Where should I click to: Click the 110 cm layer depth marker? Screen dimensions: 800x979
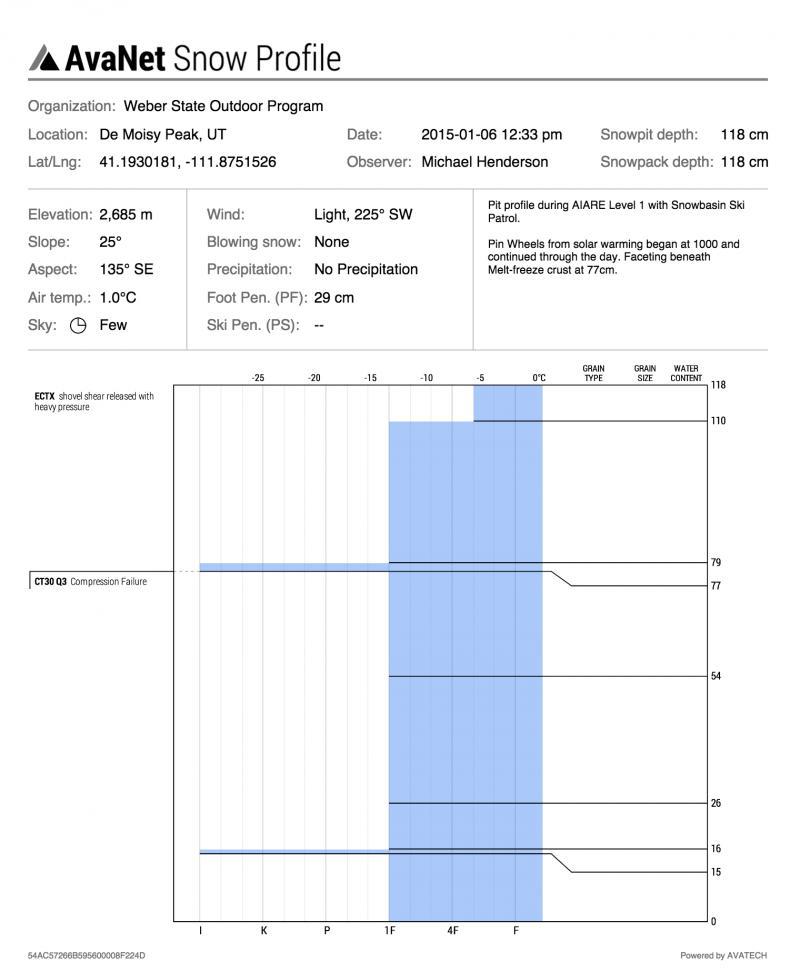[717, 421]
